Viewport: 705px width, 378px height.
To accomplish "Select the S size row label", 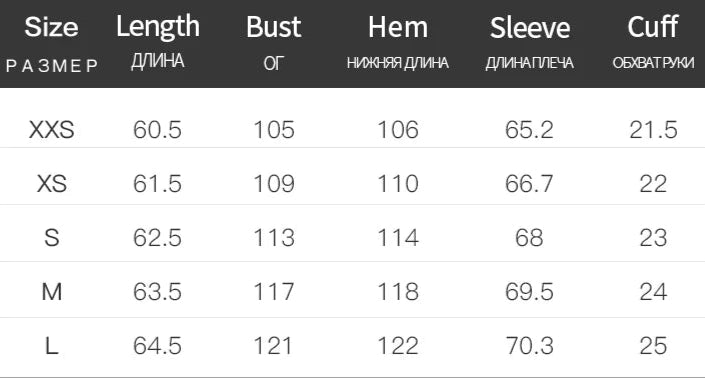I will (52, 238).
